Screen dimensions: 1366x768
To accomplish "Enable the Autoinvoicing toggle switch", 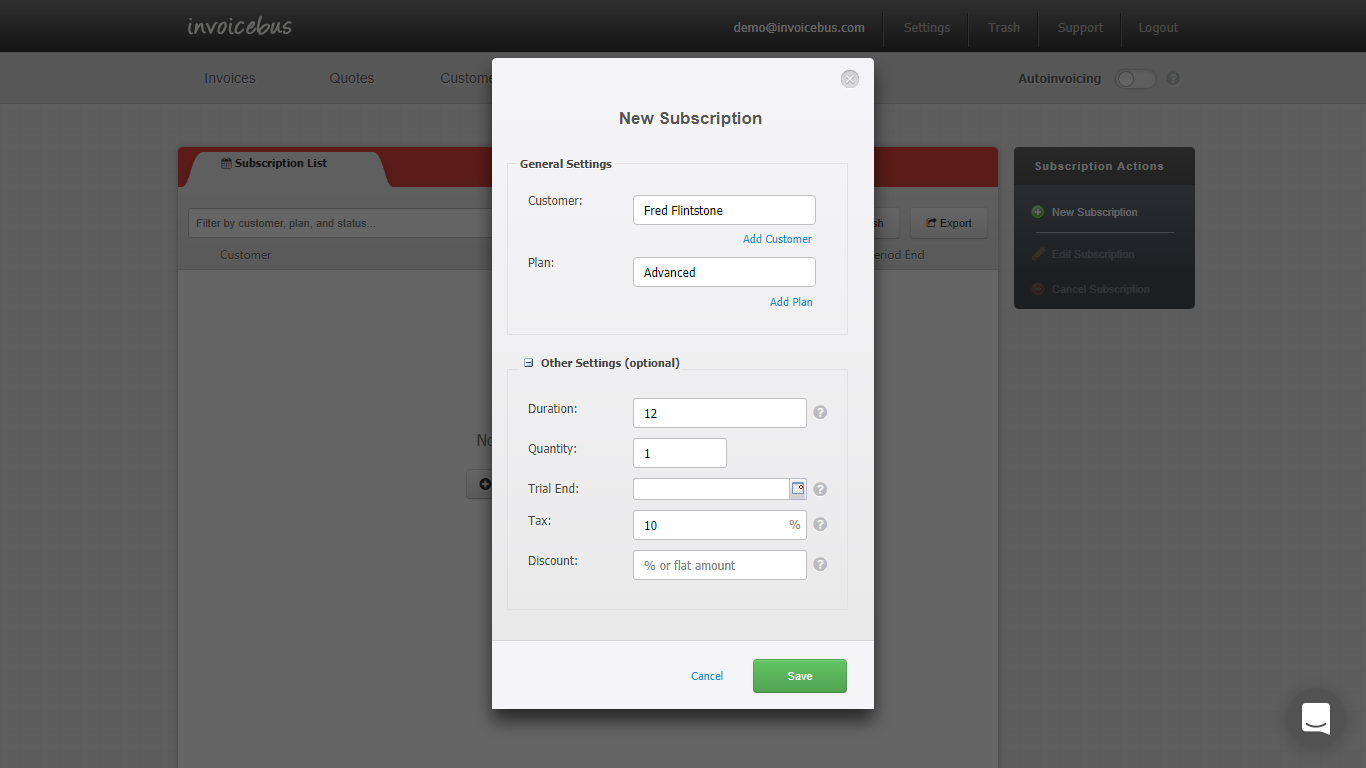I will point(1135,78).
